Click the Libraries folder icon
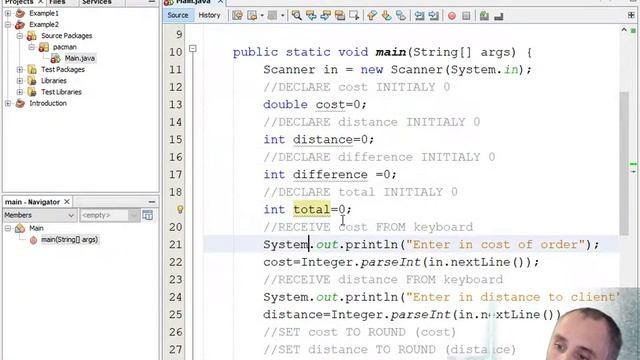This screenshot has width=640, height=360. click(x=32, y=81)
